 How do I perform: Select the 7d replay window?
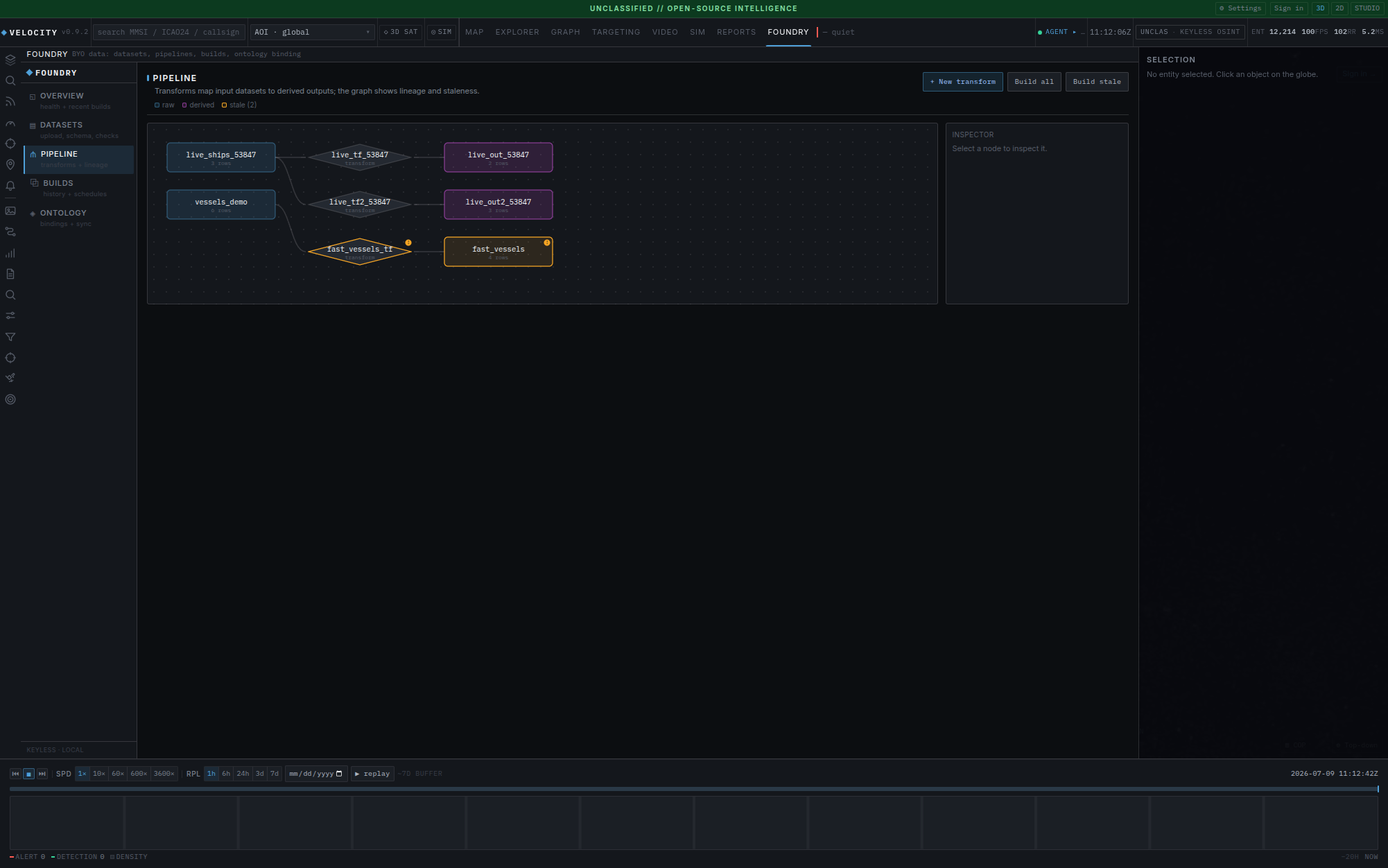coord(275,774)
